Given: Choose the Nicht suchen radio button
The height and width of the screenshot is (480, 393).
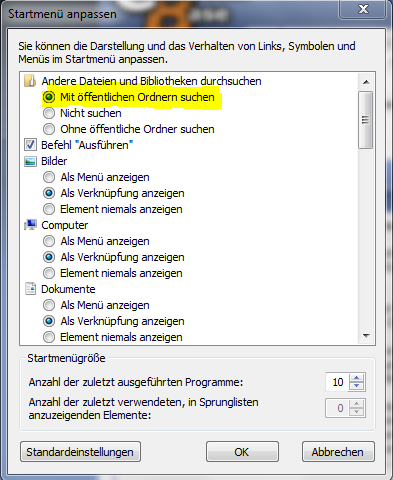Looking at the screenshot, I should coord(49,113).
